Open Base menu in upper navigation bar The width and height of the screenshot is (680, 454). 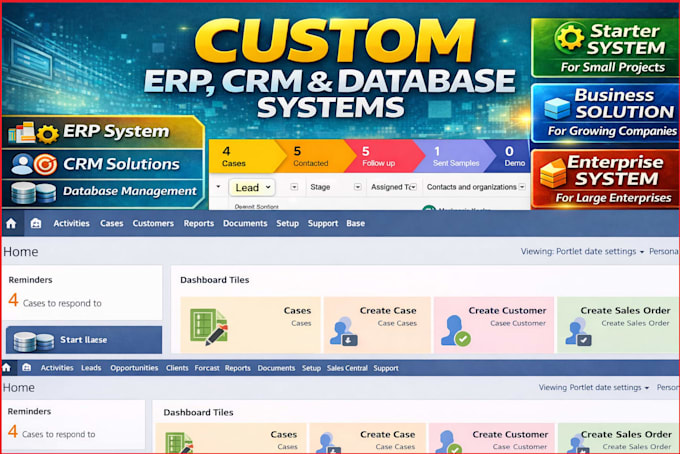coord(355,223)
